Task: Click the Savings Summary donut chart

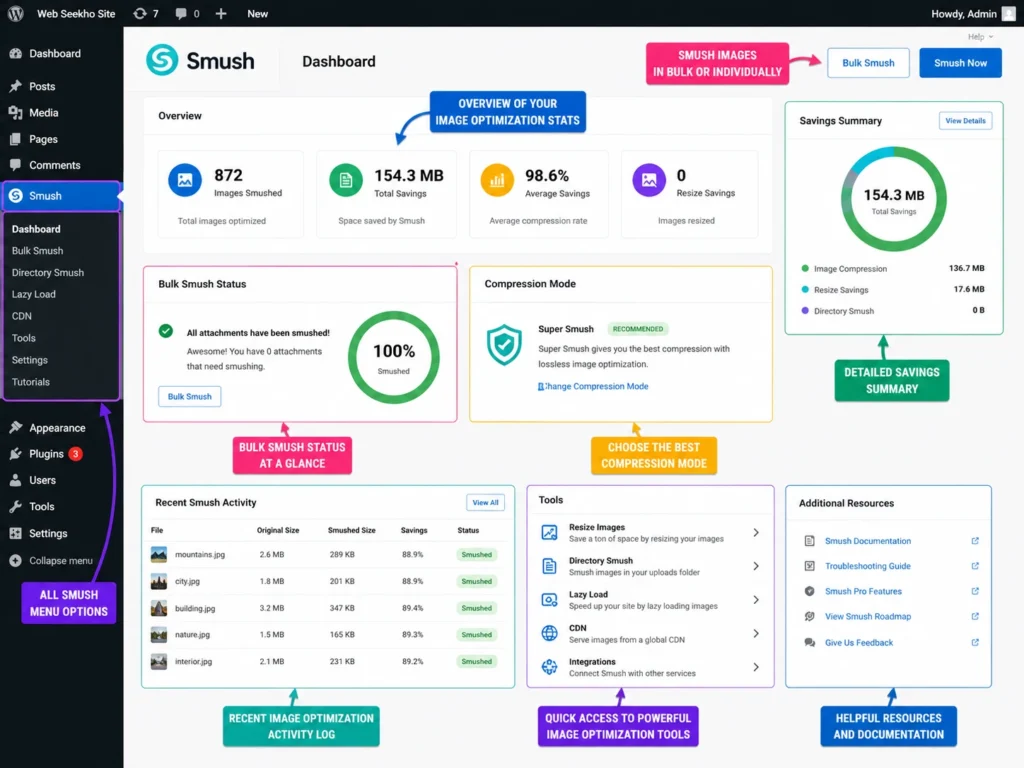Action: [x=893, y=199]
